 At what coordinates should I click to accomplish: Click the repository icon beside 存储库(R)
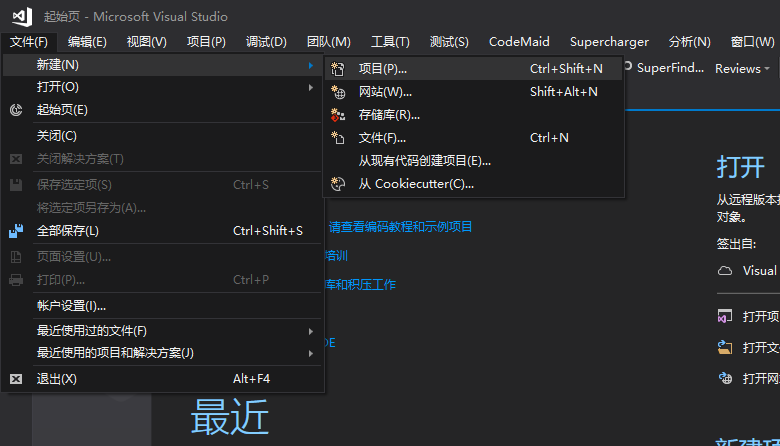(338, 115)
